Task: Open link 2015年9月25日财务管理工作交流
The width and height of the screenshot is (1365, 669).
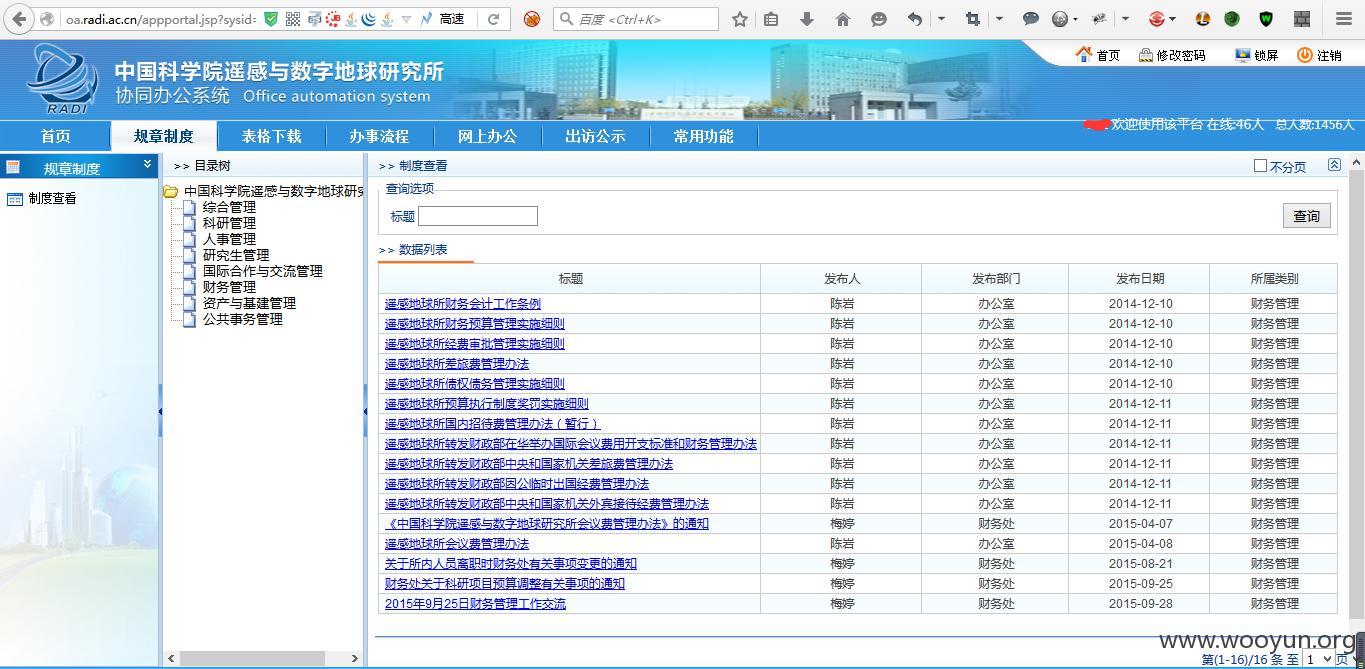Action: (x=475, y=604)
